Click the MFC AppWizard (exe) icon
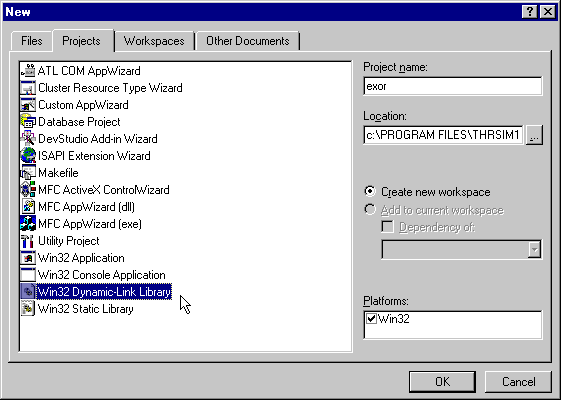Image resolution: width=561 pixels, height=400 pixels. [x=28, y=224]
